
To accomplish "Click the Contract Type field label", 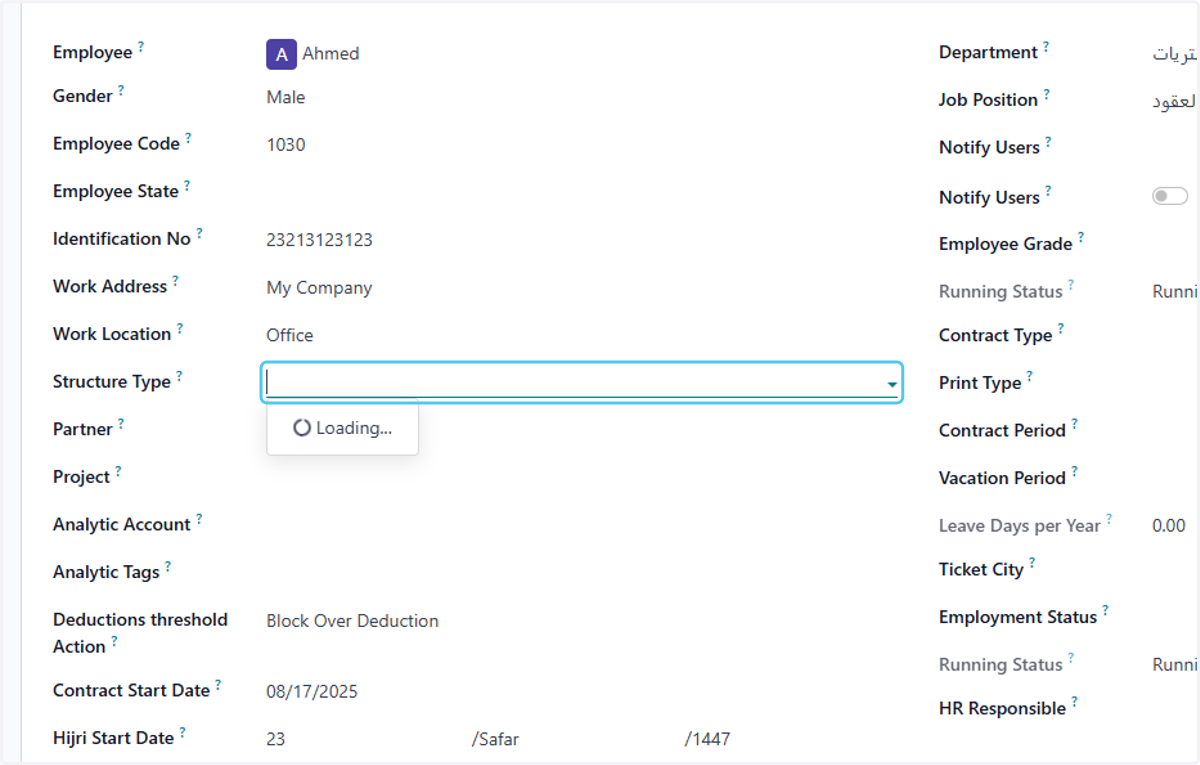I will [x=995, y=336].
